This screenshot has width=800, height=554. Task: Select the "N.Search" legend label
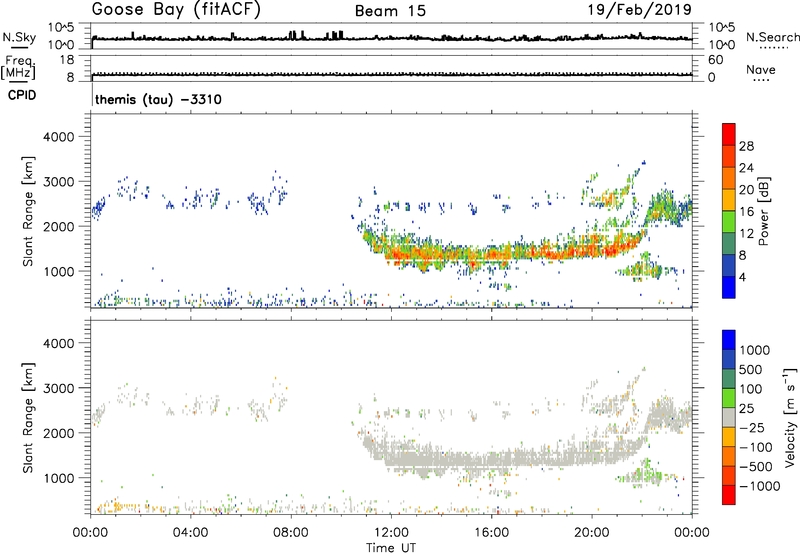pyautogui.click(x=772, y=37)
